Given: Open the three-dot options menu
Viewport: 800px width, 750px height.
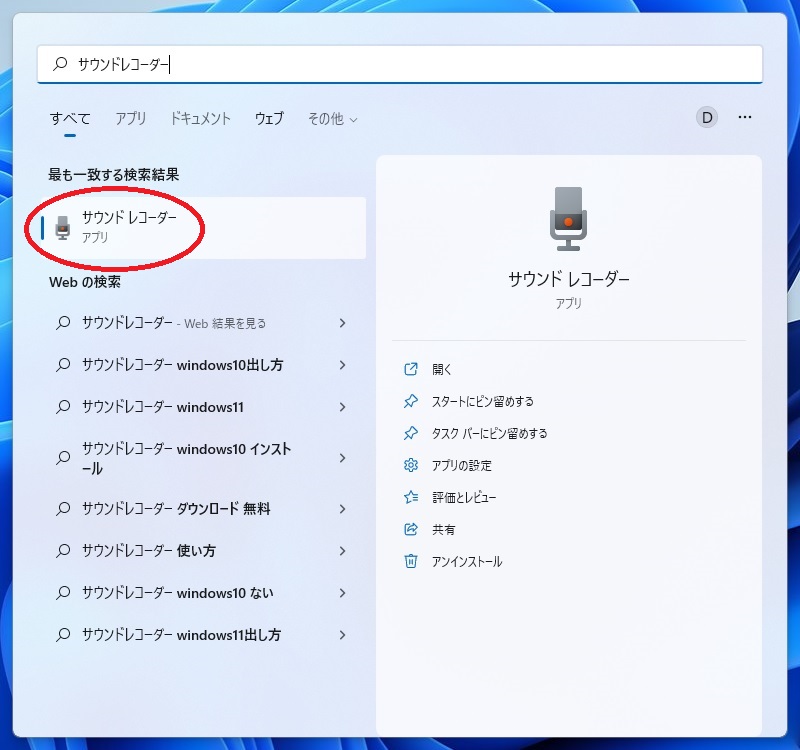Looking at the screenshot, I should point(744,117).
